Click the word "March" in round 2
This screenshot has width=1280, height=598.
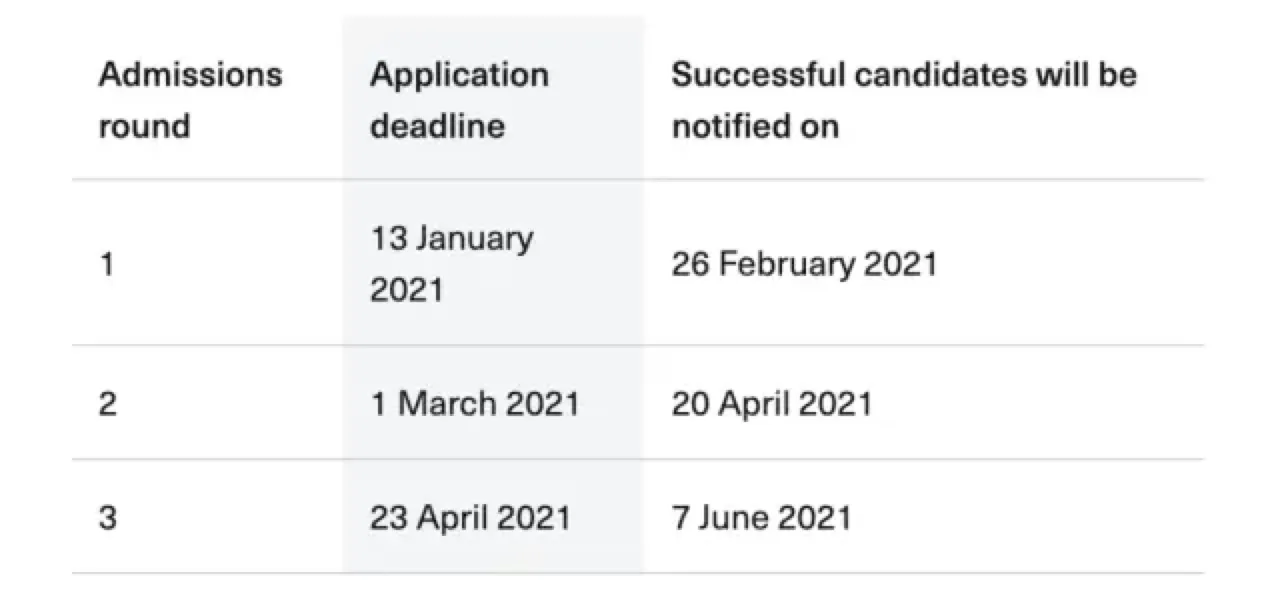point(446,404)
